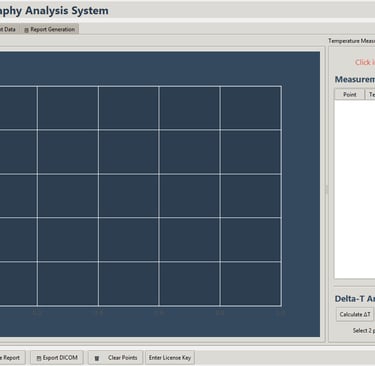Open the Enter License Key dialog
This screenshot has height=366, width=375.
point(170,358)
